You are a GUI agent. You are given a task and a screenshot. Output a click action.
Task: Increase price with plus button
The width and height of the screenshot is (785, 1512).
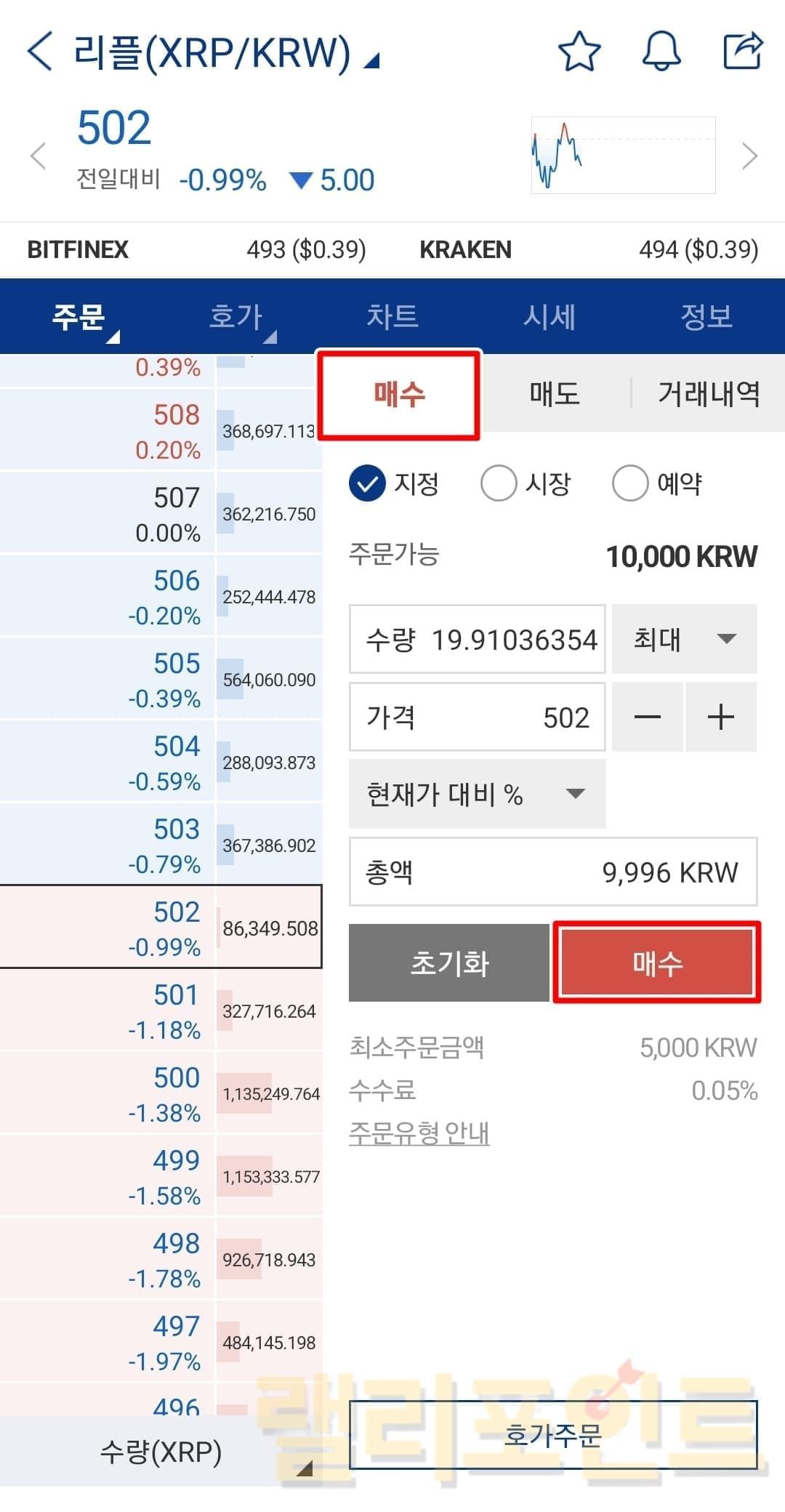721,717
